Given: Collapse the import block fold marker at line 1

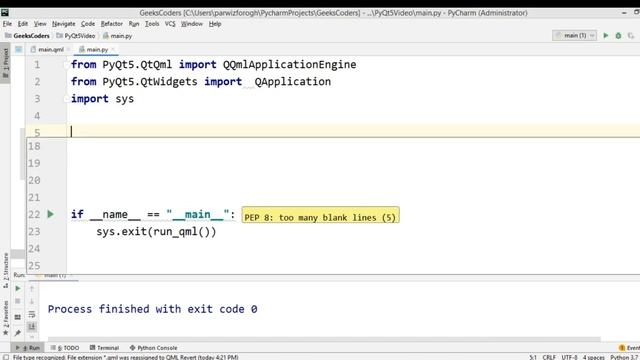Looking at the screenshot, I should [66, 64].
